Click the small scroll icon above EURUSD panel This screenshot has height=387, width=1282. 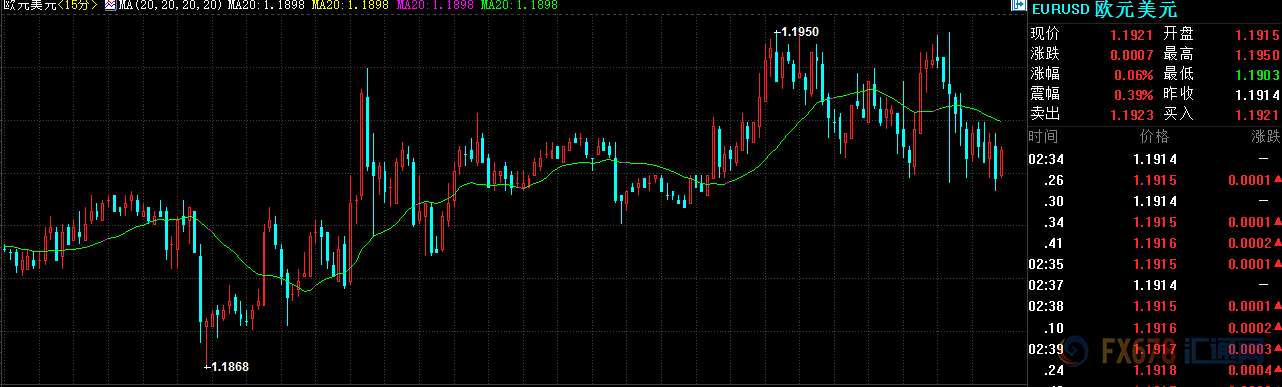(1019, 6)
